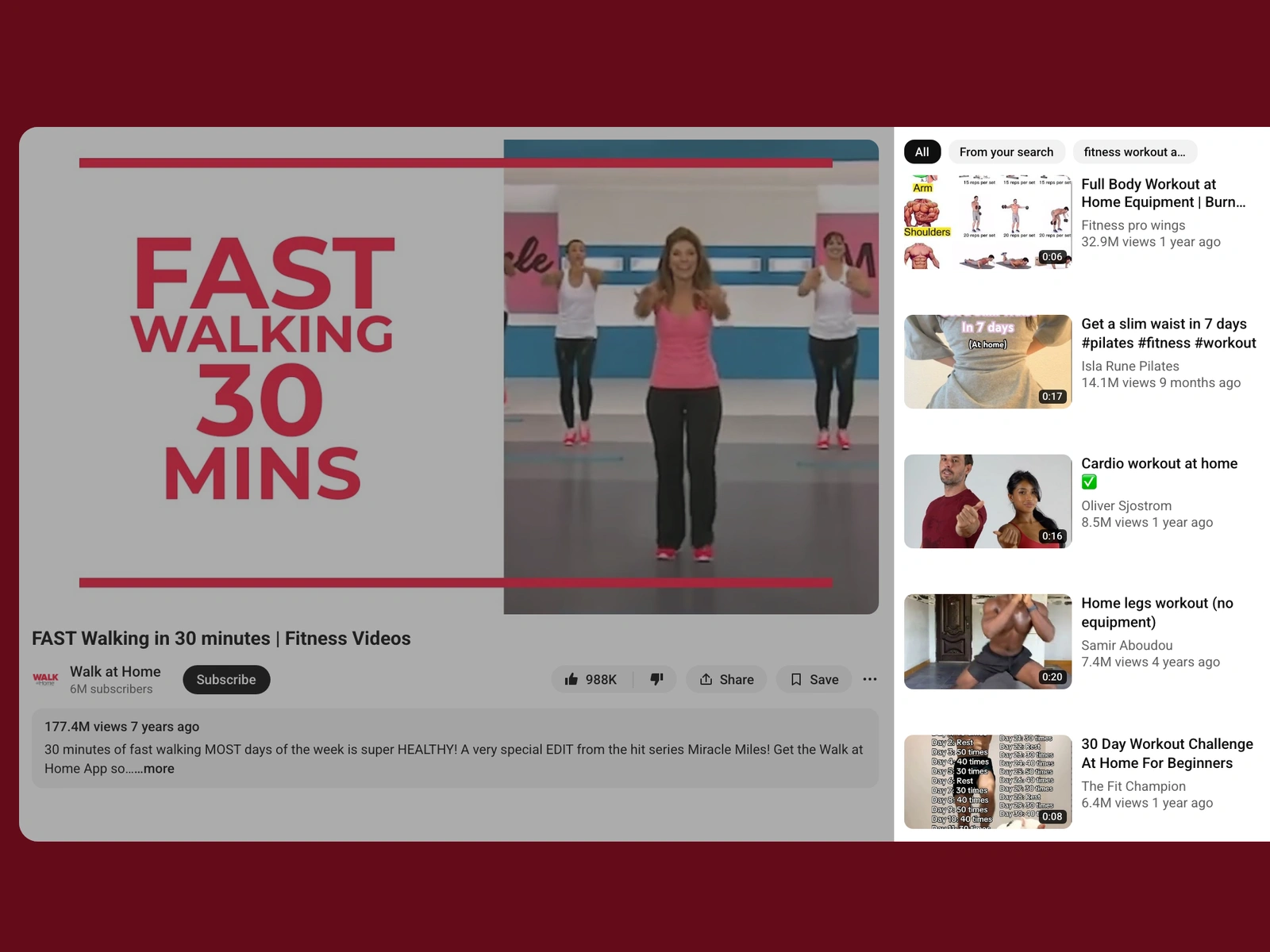Click 14.1M views 9 months ago text
This screenshot has width=1270, height=952.
(1161, 382)
